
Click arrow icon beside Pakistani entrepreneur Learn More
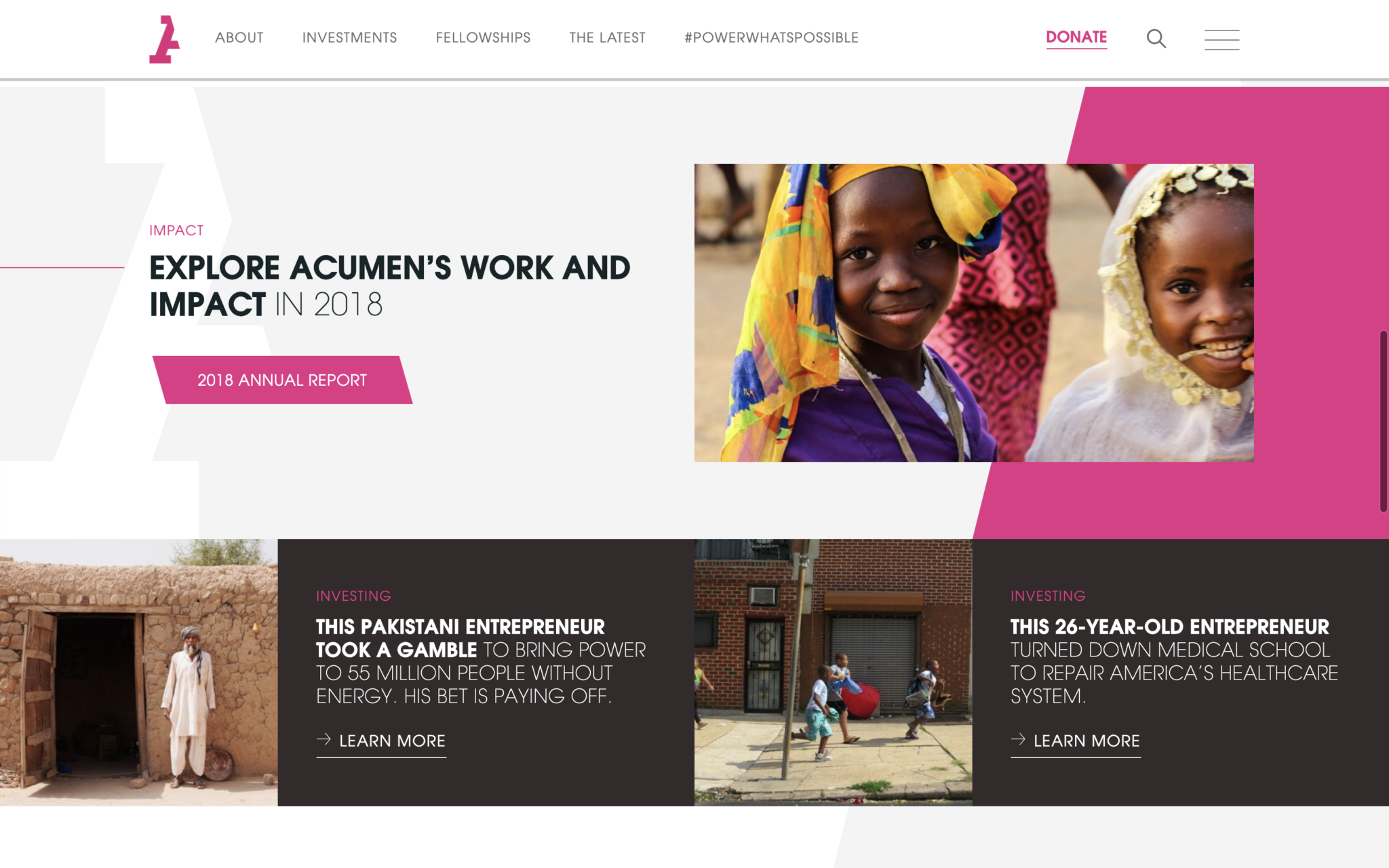[x=324, y=739]
